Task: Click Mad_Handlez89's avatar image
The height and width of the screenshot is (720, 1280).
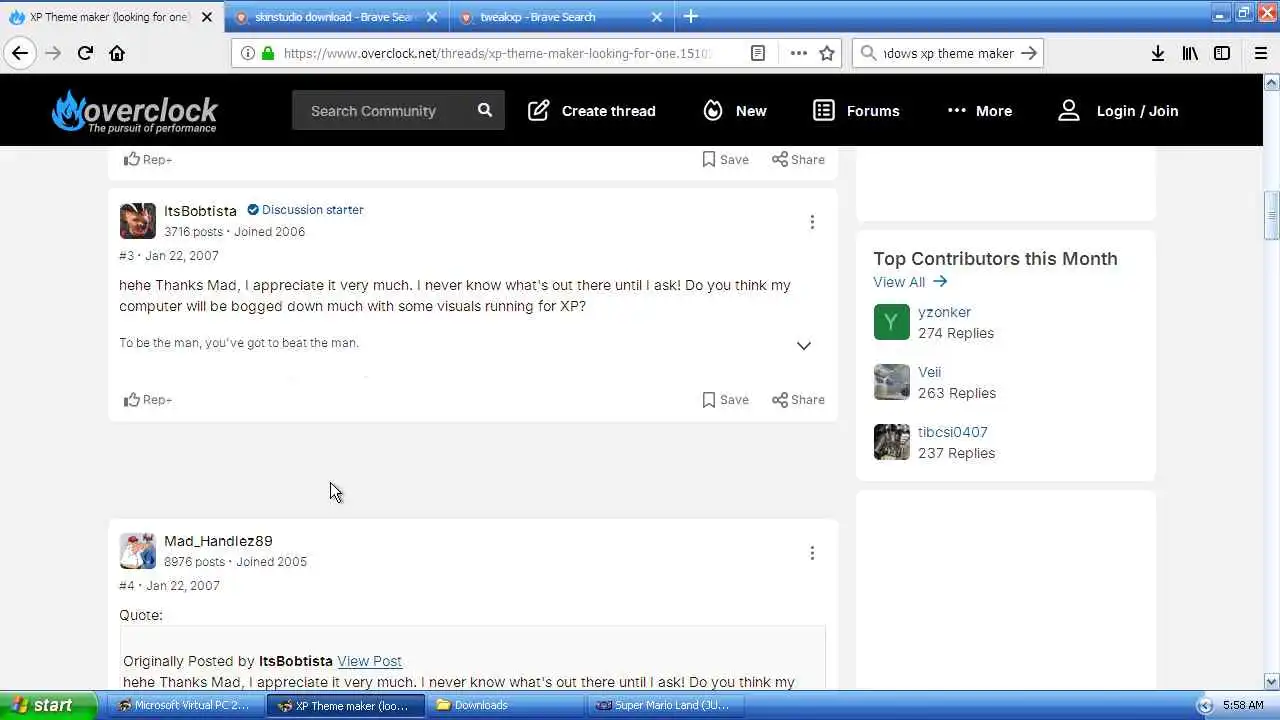Action: pyautogui.click(x=137, y=551)
